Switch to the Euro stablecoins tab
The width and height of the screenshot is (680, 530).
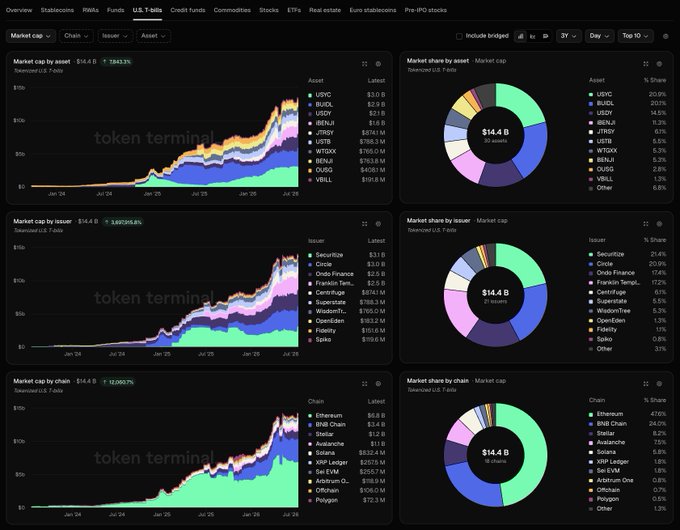373,10
